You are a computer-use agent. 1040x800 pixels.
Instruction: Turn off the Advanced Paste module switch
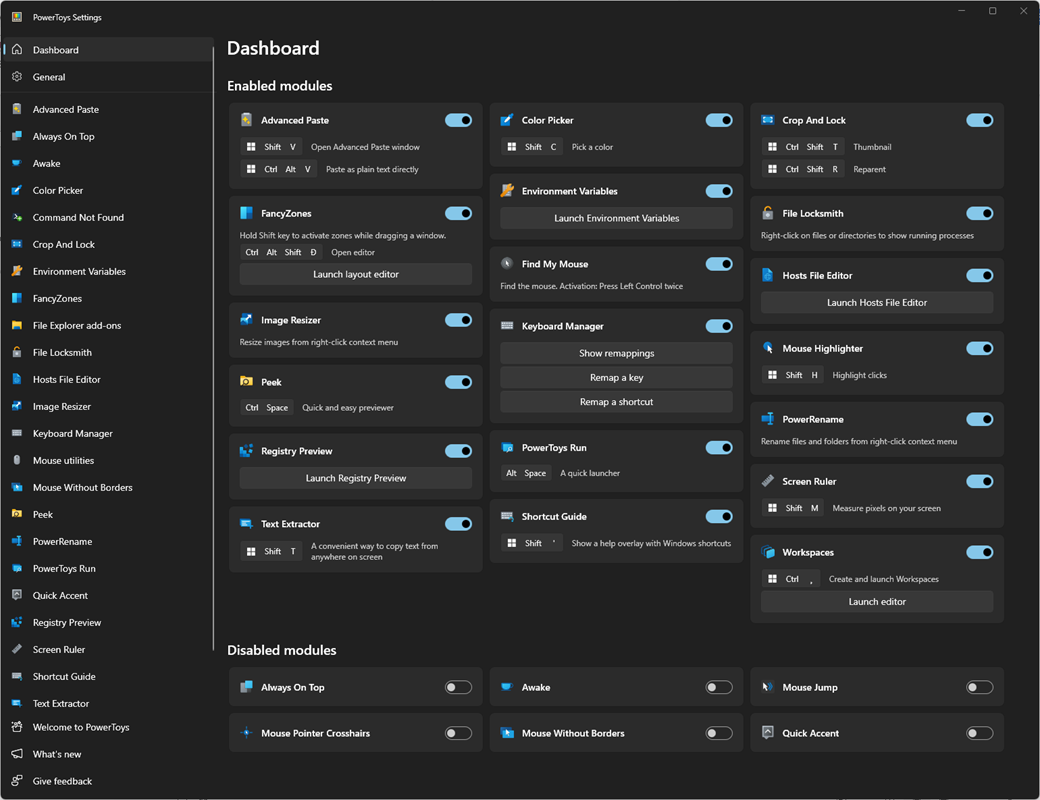(x=458, y=120)
